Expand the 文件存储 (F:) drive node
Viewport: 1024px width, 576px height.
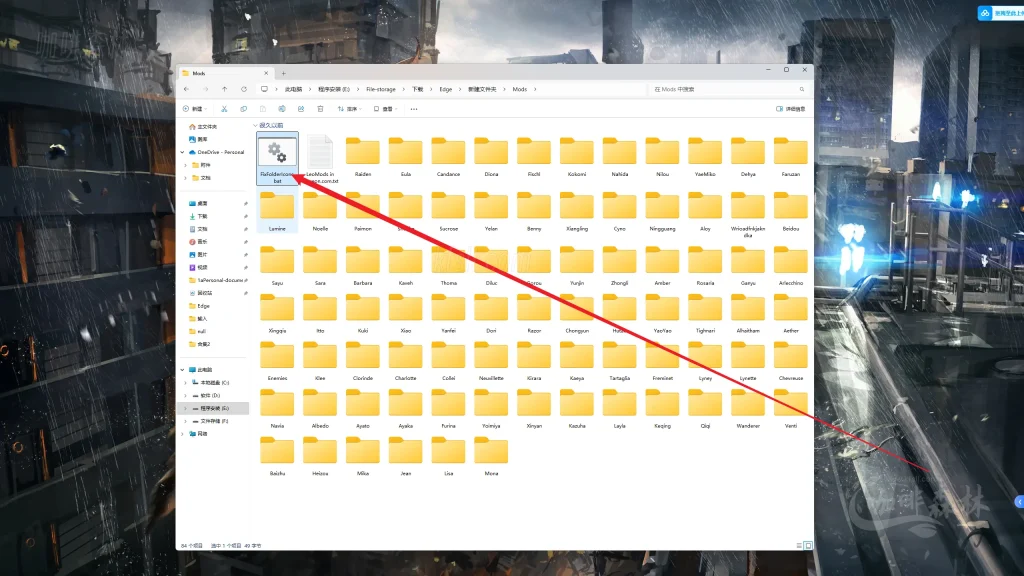coord(185,421)
